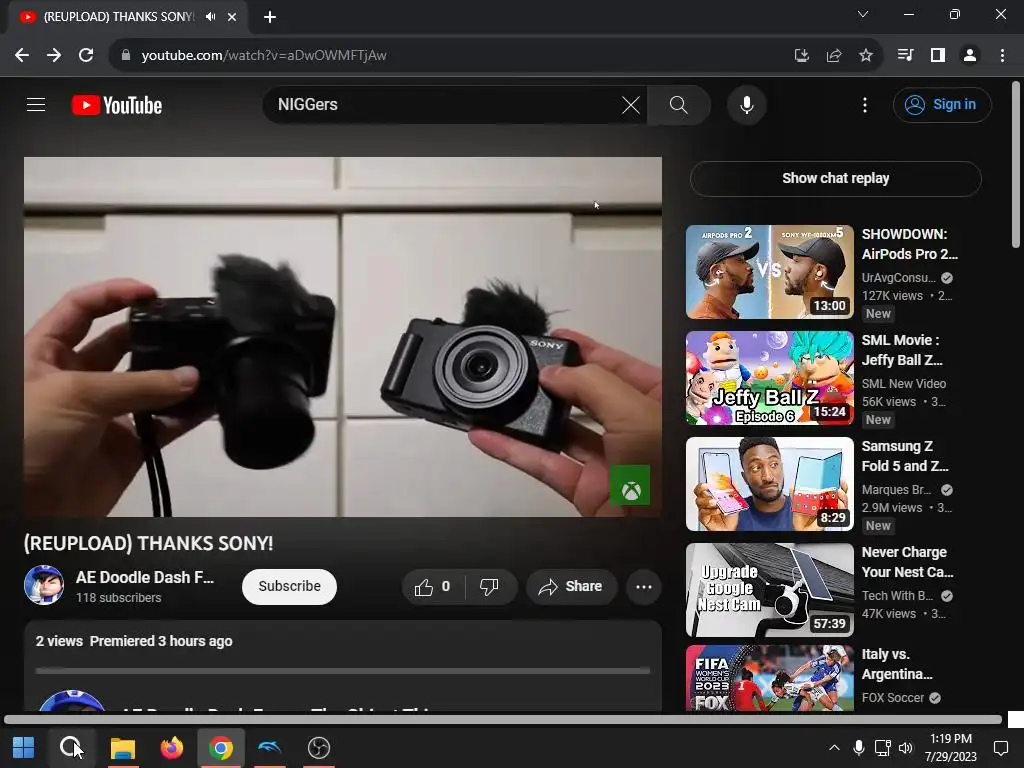
Task: Open the AE Doodle Dash channel avatar
Action: (x=44, y=585)
